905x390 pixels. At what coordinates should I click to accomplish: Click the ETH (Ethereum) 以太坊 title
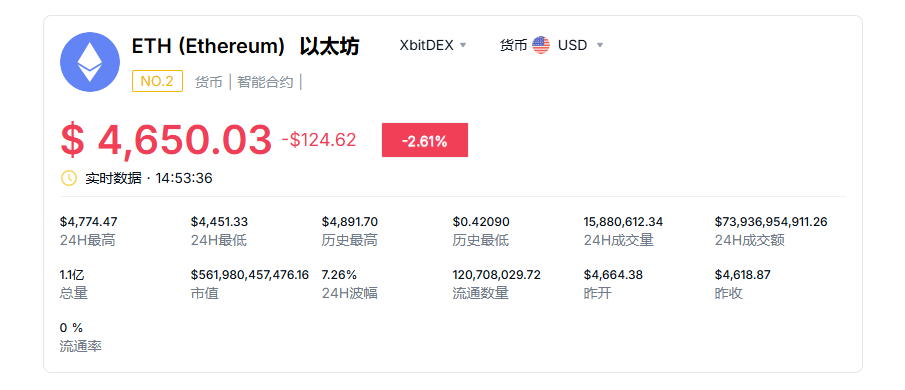click(246, 47)
